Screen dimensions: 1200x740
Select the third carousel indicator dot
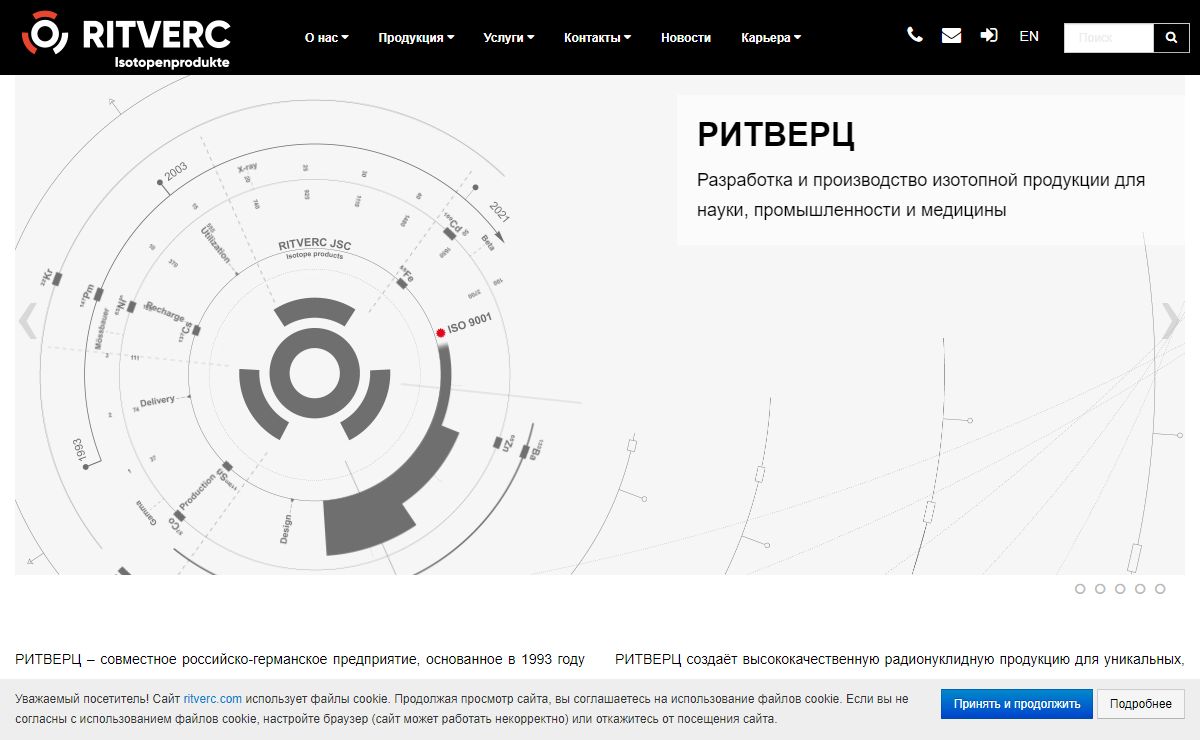point(1120,589)
